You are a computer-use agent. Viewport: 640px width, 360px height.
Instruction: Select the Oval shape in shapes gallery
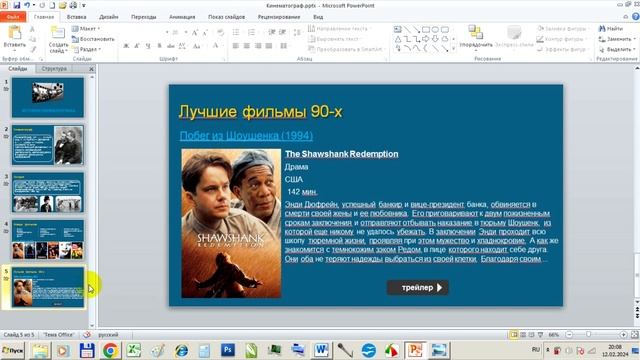[x=435, y=29]
